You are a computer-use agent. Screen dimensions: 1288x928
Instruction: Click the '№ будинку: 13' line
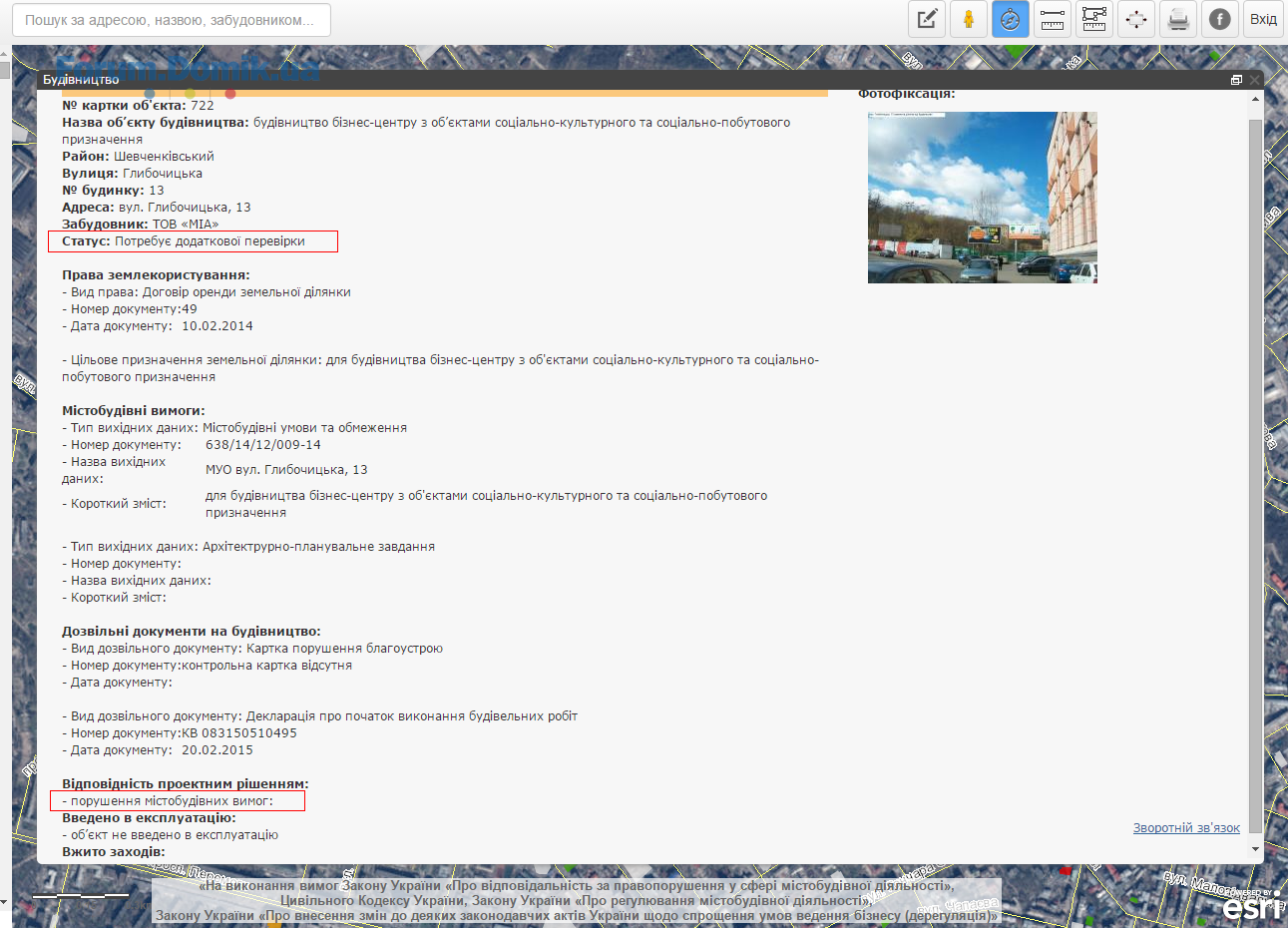[x=113, y=191]
